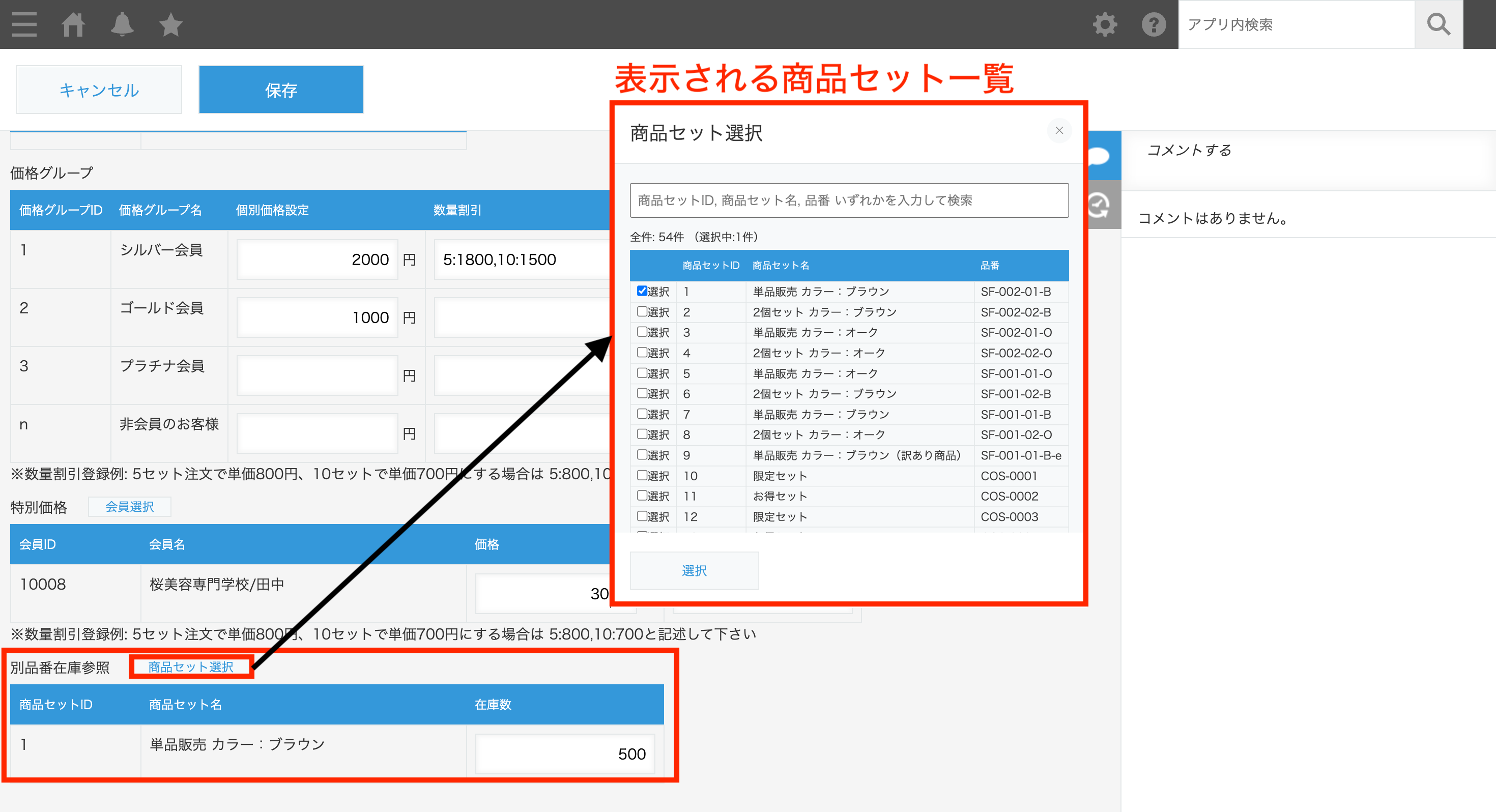
Task: Check 選択 for 2個セット カラー：オーク row 4
Action: [x=641, y=353]
